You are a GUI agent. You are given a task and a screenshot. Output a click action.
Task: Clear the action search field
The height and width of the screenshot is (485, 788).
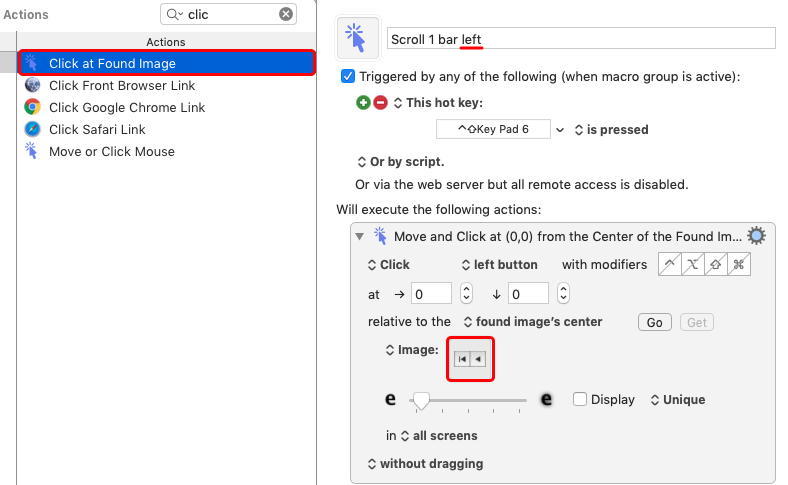pyautogui.click(x=286, y=14)
